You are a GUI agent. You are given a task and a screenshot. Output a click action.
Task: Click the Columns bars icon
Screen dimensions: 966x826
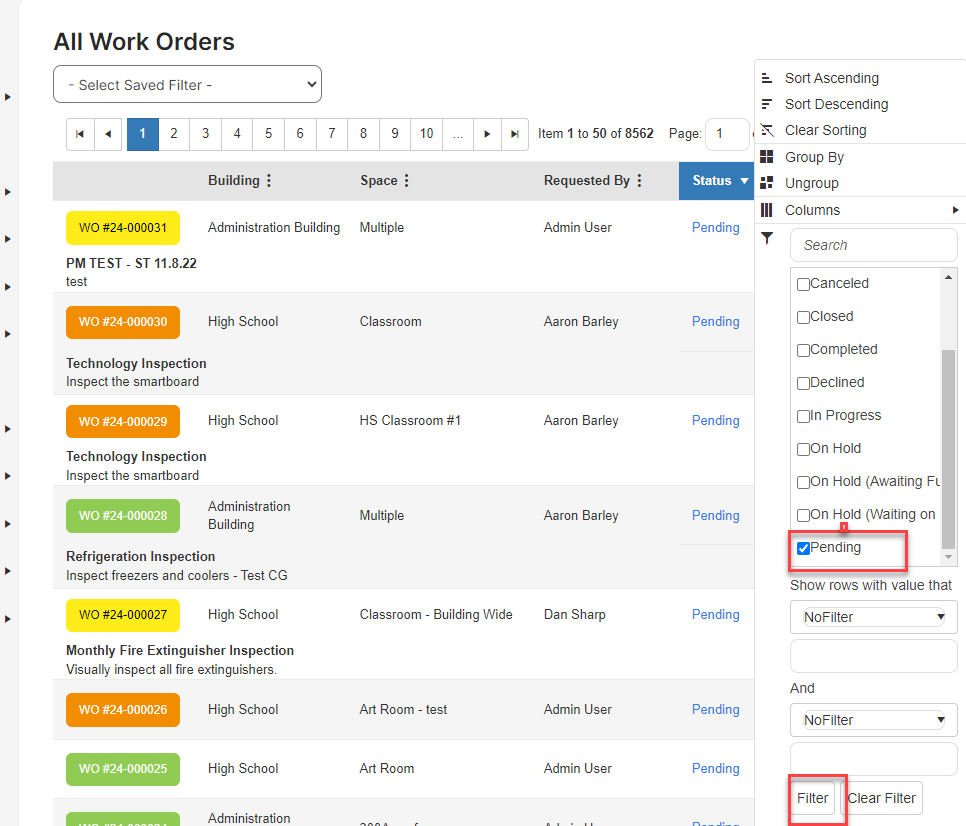[766, 210]
